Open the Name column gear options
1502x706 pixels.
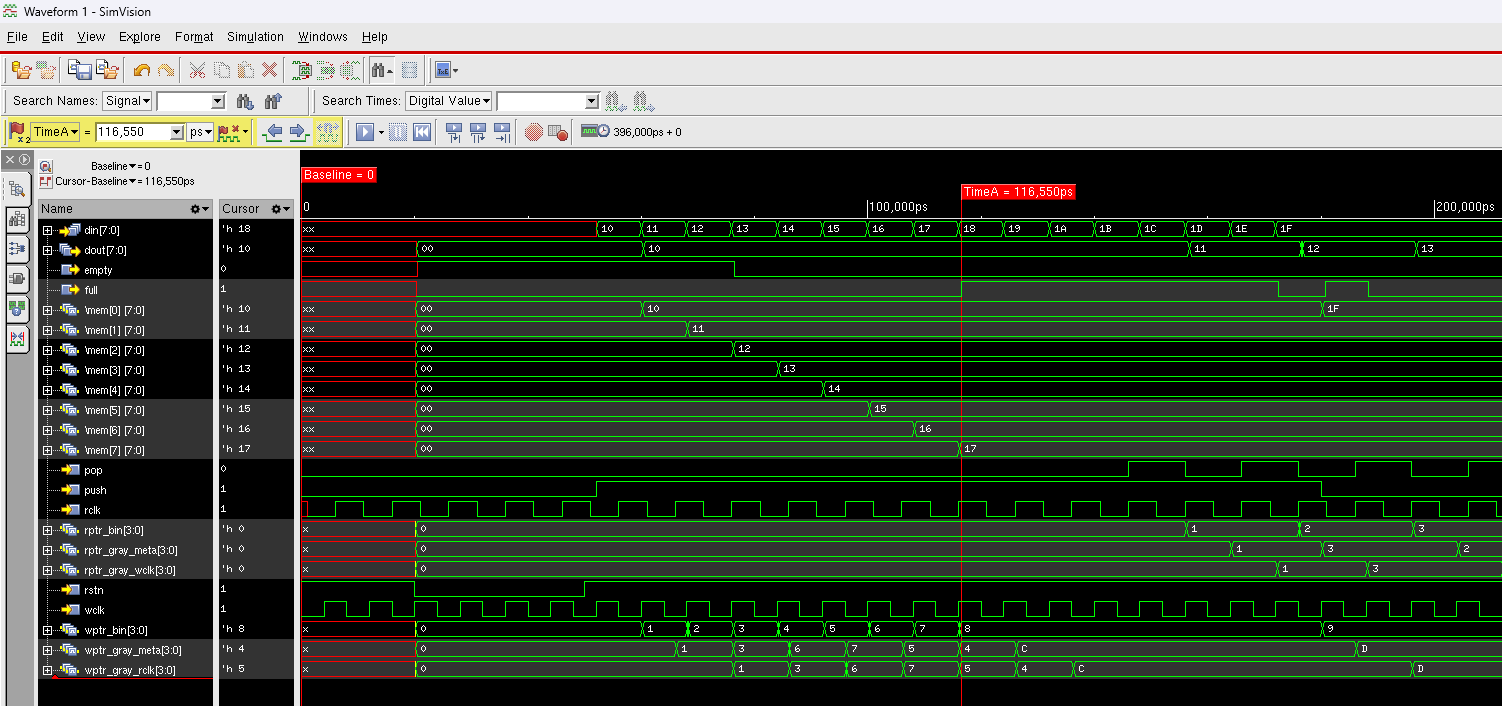click(x=200, y=209)
